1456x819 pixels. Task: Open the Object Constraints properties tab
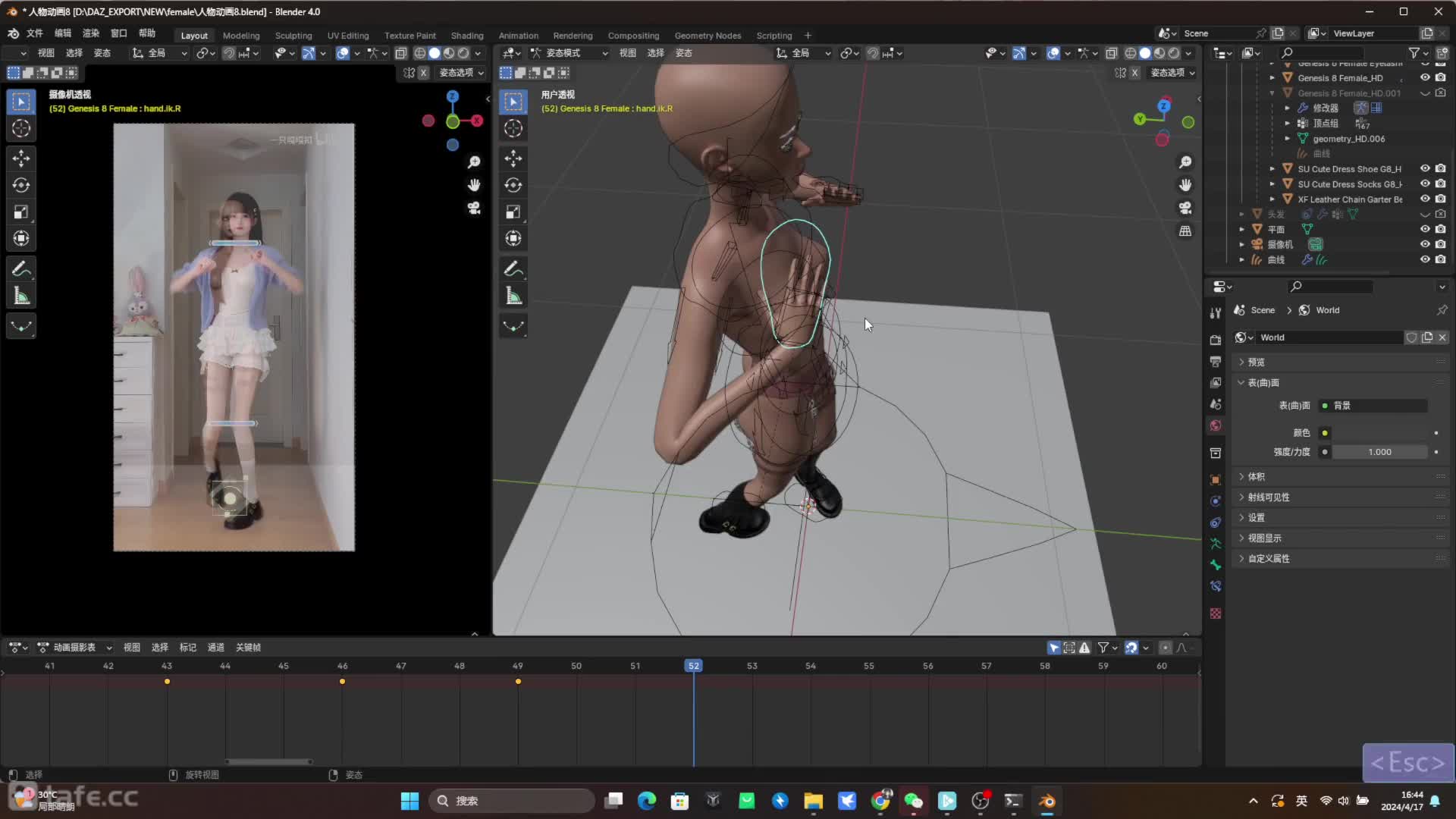point(1216,522)
